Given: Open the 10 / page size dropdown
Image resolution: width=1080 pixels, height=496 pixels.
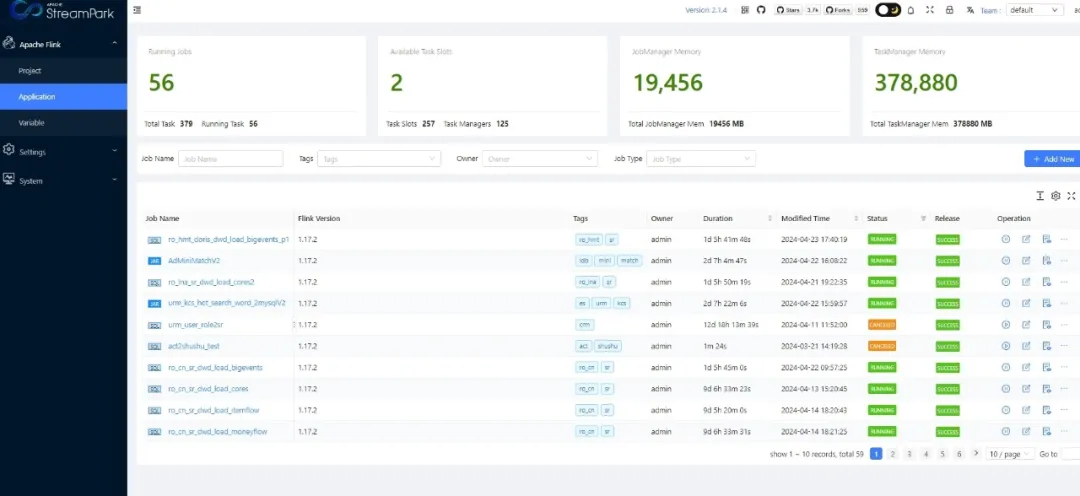Looking at the screenshot, I should click(x=1008, y=454).
